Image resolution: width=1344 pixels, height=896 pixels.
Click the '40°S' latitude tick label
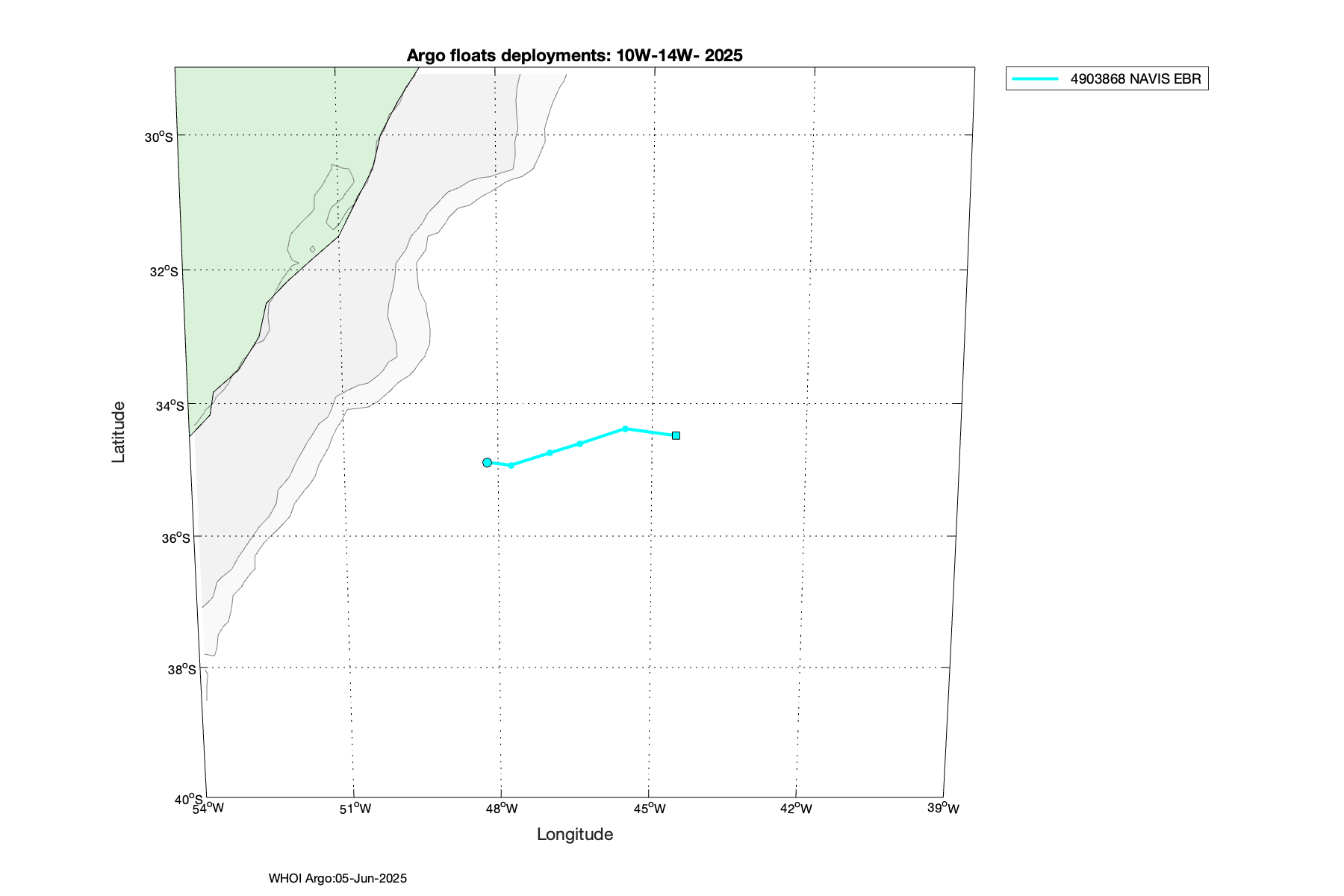189,799
